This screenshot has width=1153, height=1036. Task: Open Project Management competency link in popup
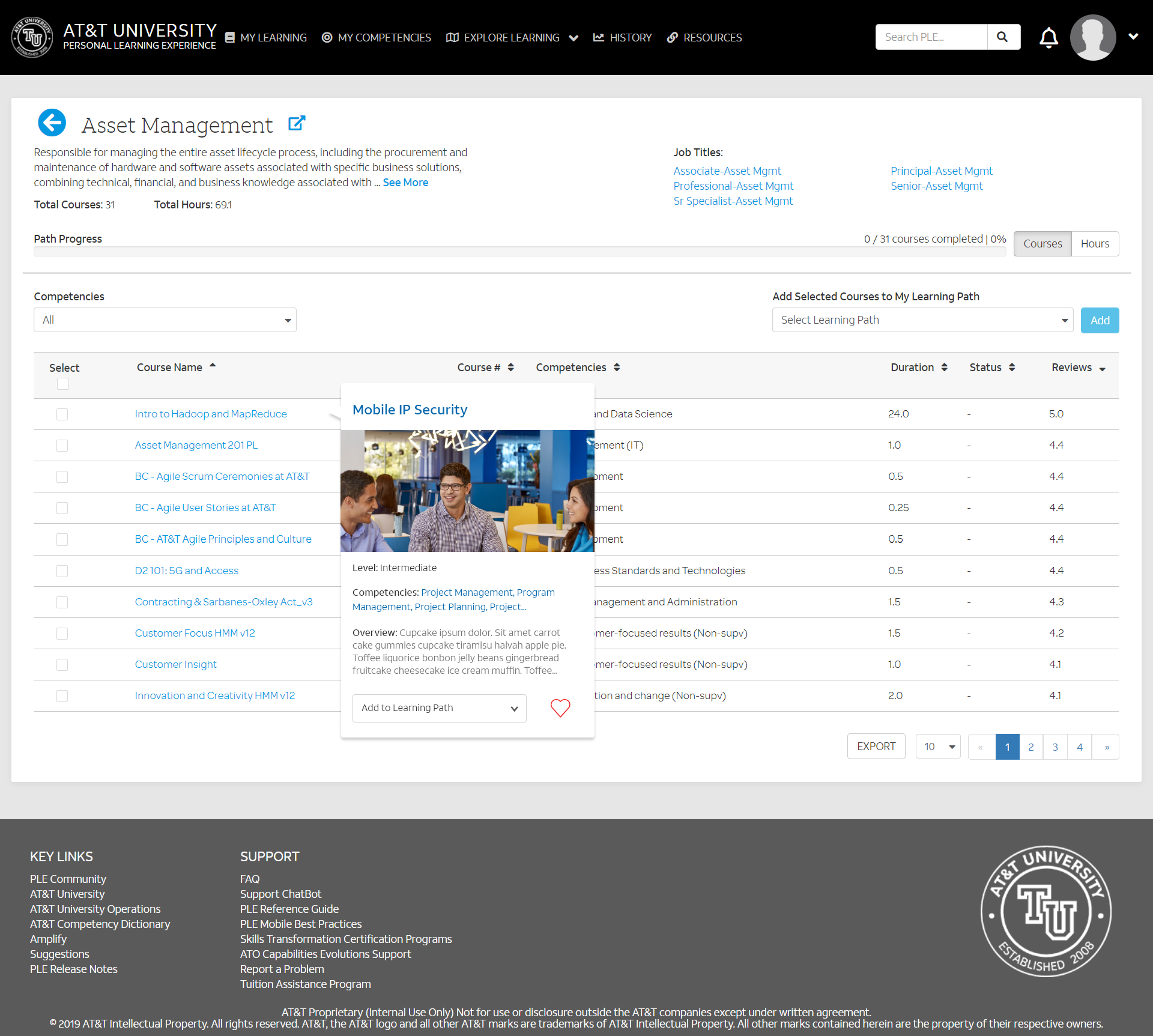pyautogui.click(x=467, y=592)
